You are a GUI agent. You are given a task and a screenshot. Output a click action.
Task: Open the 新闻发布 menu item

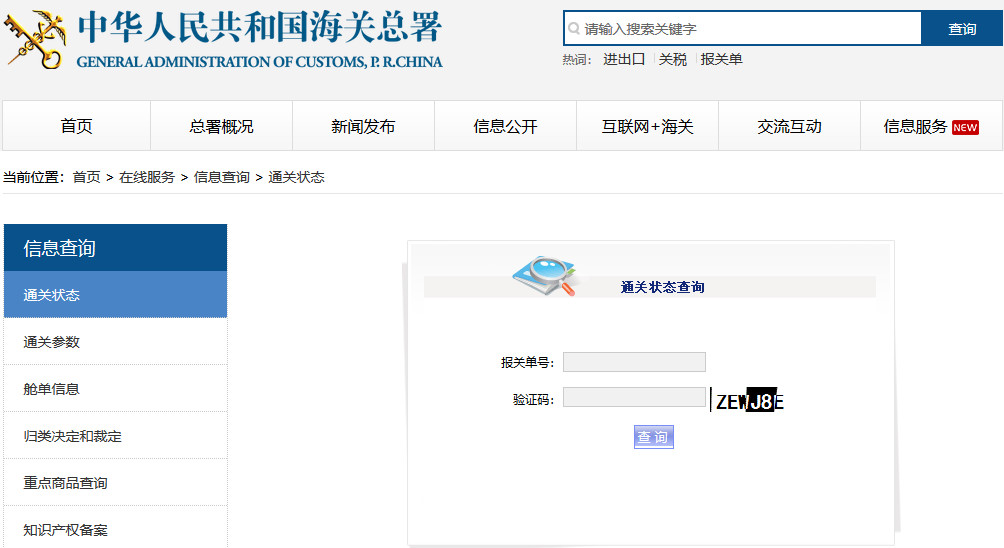(x=363, y=126)
